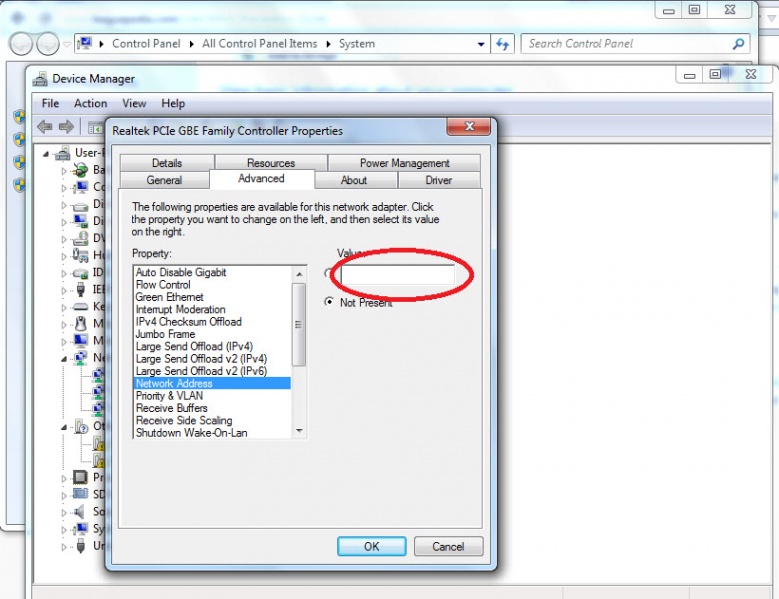Screen dimensions: 779x599
Task: Click the System breadcrumb in address bar
Action: click(357, 44)
